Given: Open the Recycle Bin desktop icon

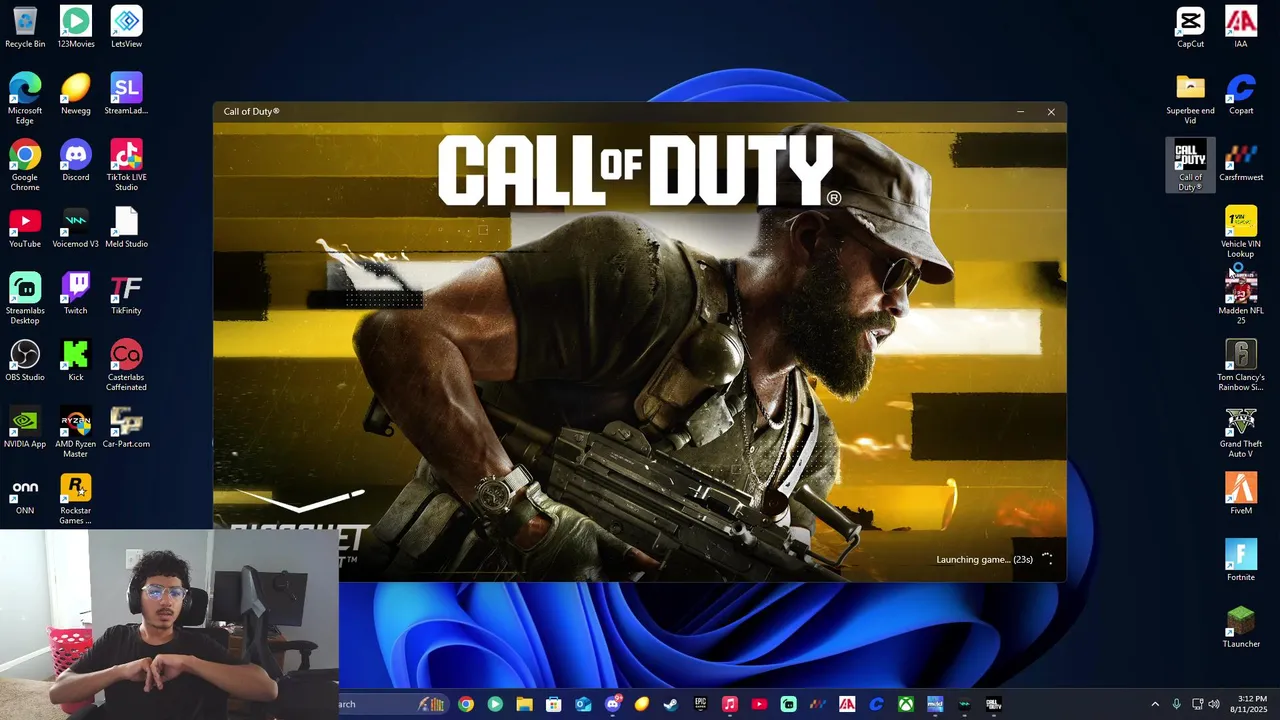Looking at the screenshot, I should pyautogui.click(x=25, y=27).
